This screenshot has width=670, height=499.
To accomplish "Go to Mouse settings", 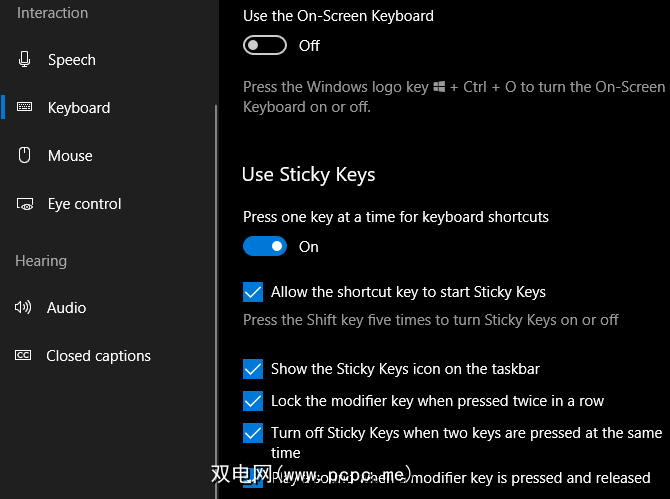I will point(70,156).
